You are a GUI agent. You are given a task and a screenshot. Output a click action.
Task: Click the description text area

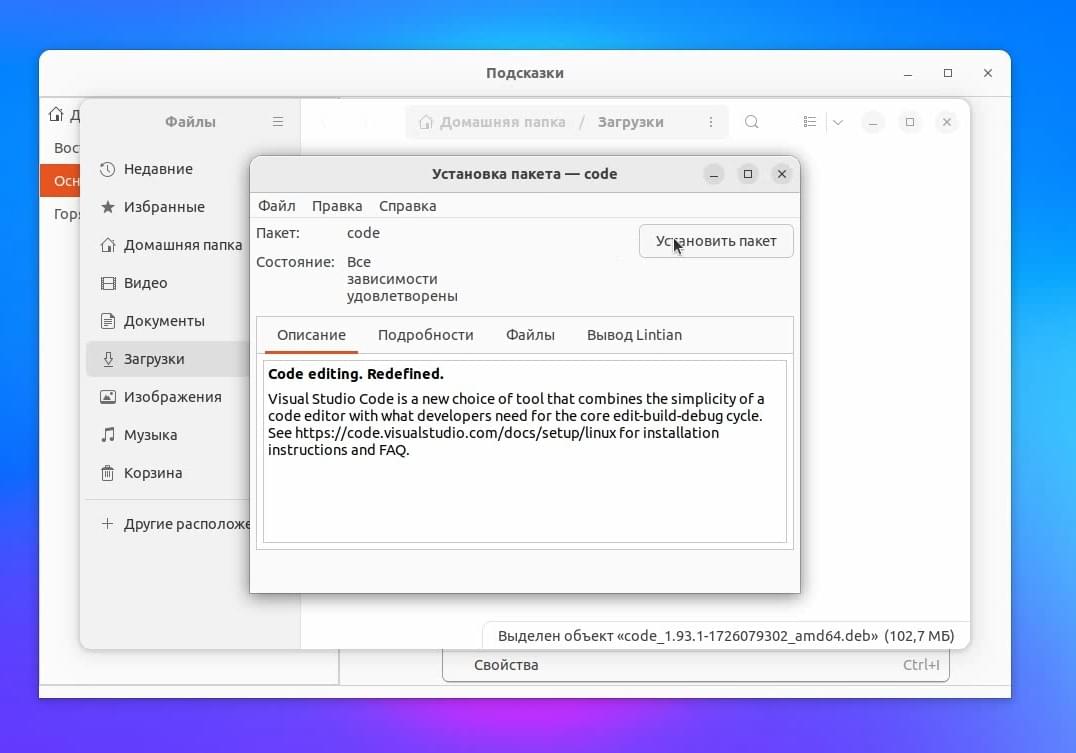[x=525, y=451]
